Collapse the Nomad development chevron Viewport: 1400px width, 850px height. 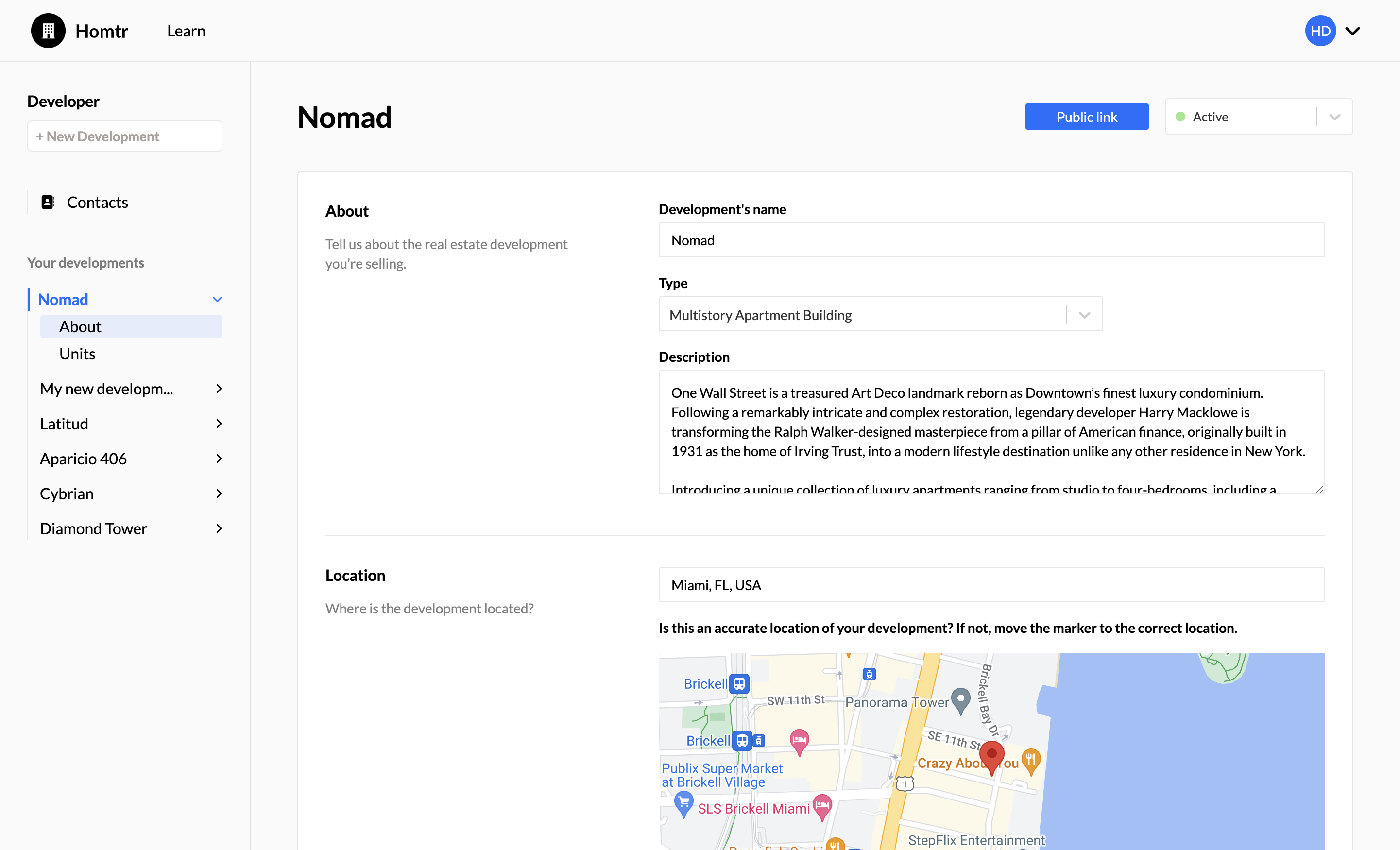[217, 299]
